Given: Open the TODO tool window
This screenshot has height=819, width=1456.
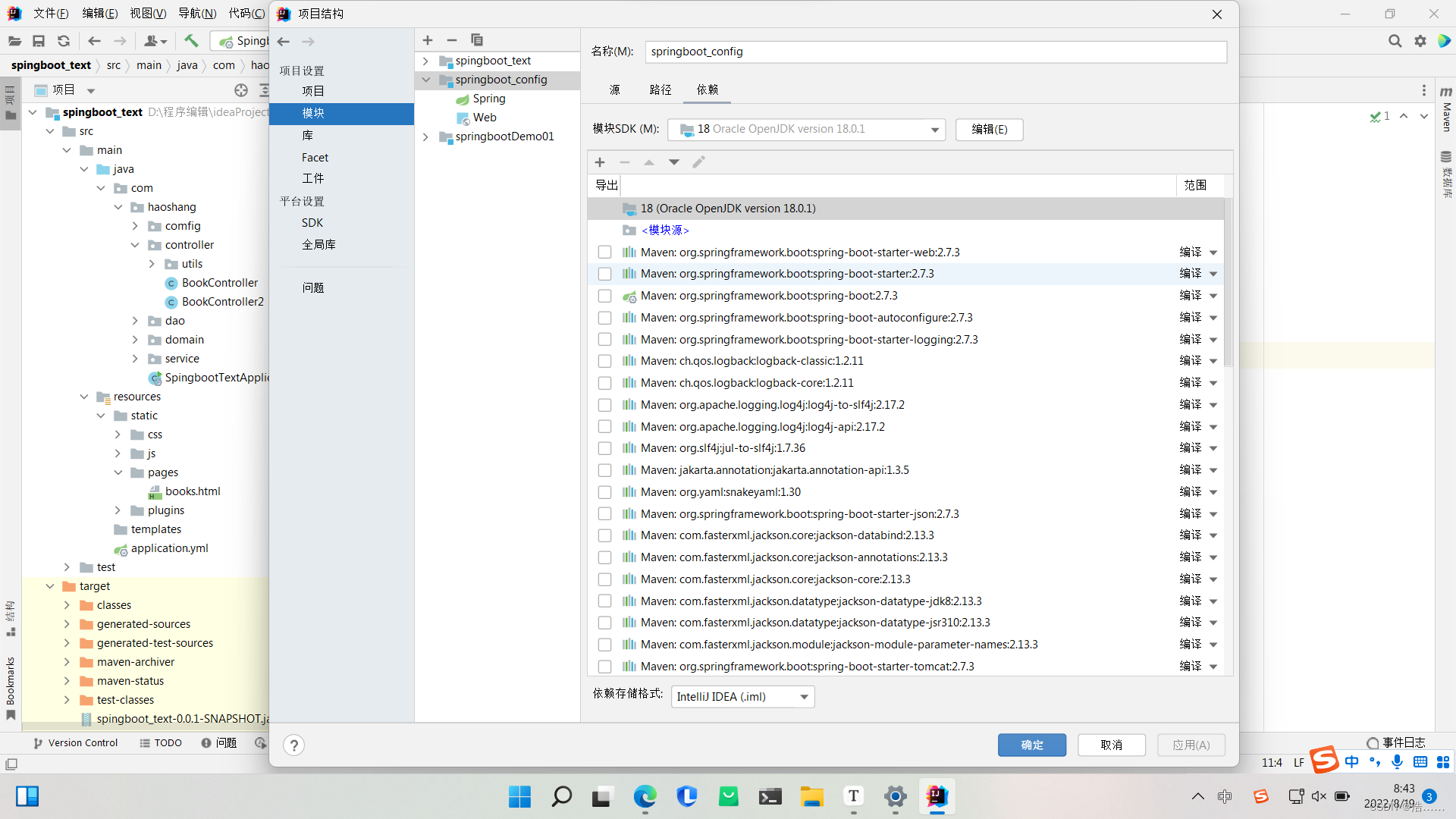Looking at the screenshot, I should click(161, 743).
